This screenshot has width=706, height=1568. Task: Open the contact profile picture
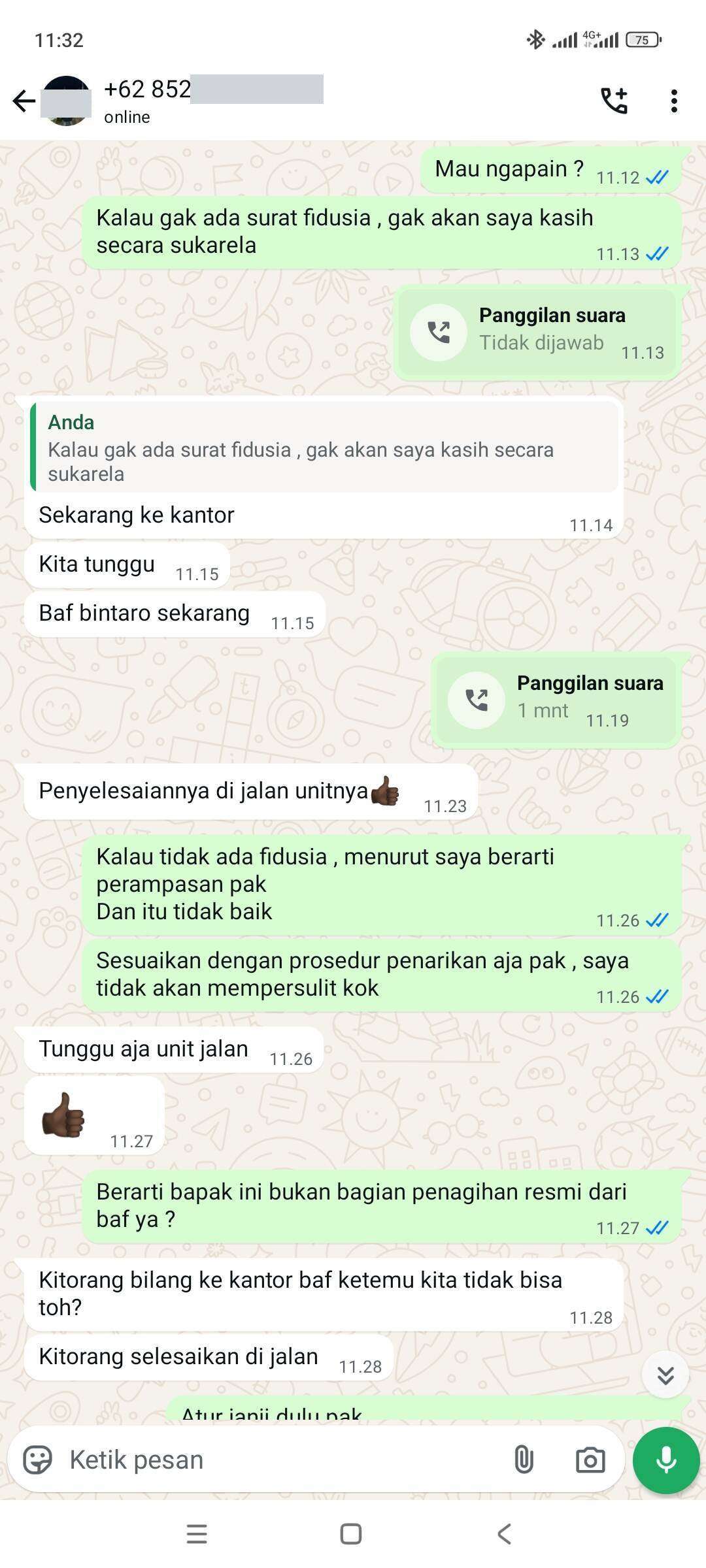(x=66, y=101)
